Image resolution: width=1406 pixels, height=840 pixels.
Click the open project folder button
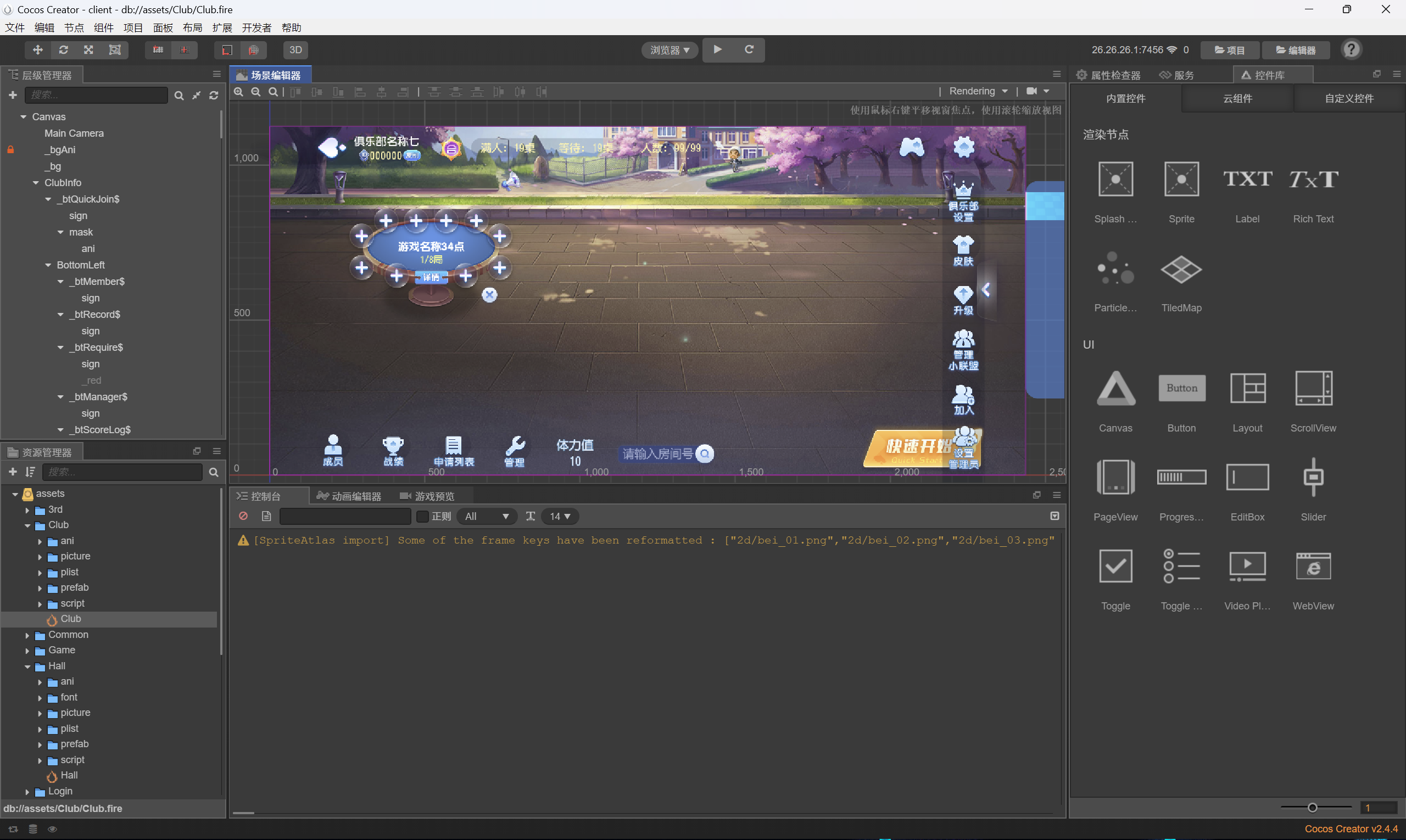[1229, 50]
